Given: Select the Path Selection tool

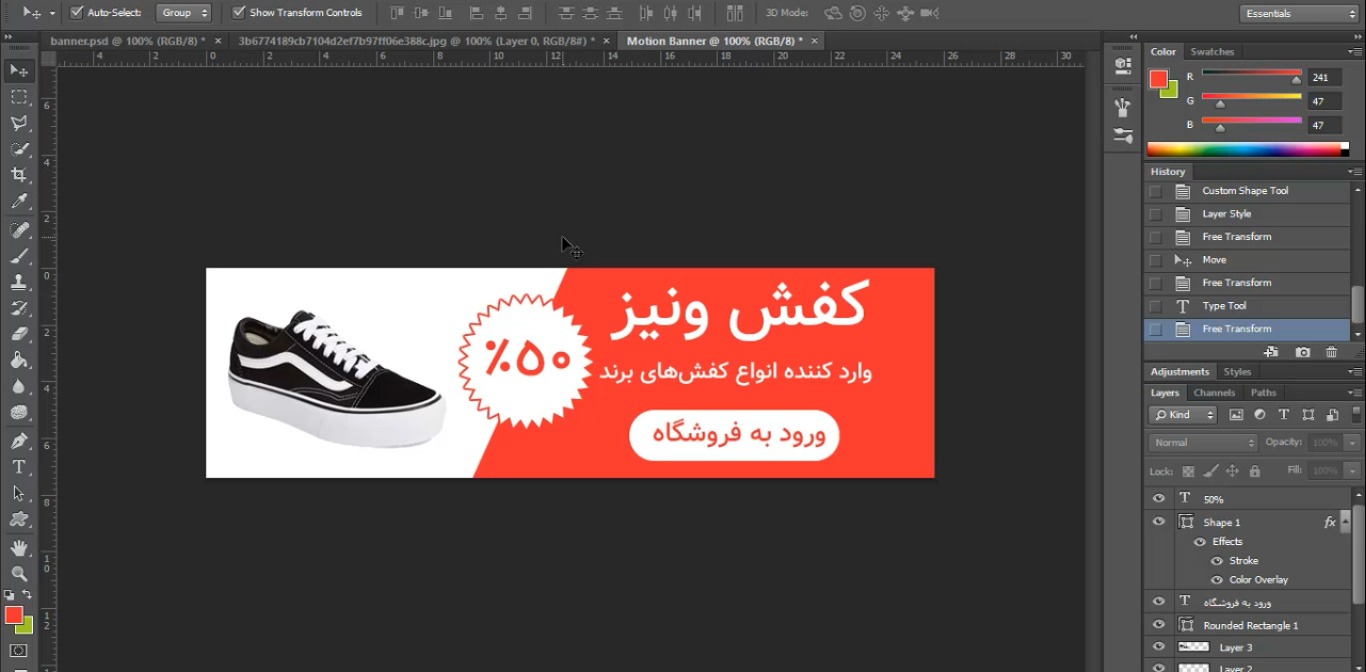Looking at the screenshot, I should (19, 493).
